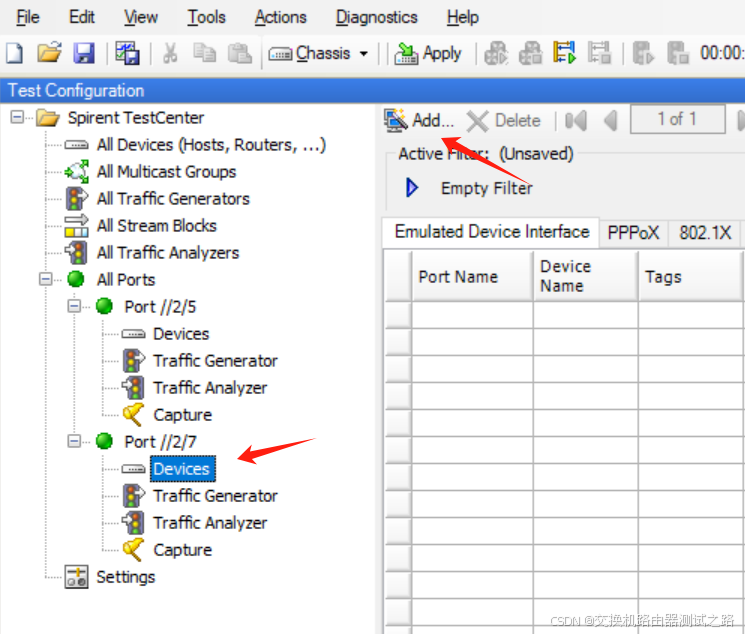This screenshot has height=634, width=745.
Task: Click the Add... device button
Action: [419, 120]
